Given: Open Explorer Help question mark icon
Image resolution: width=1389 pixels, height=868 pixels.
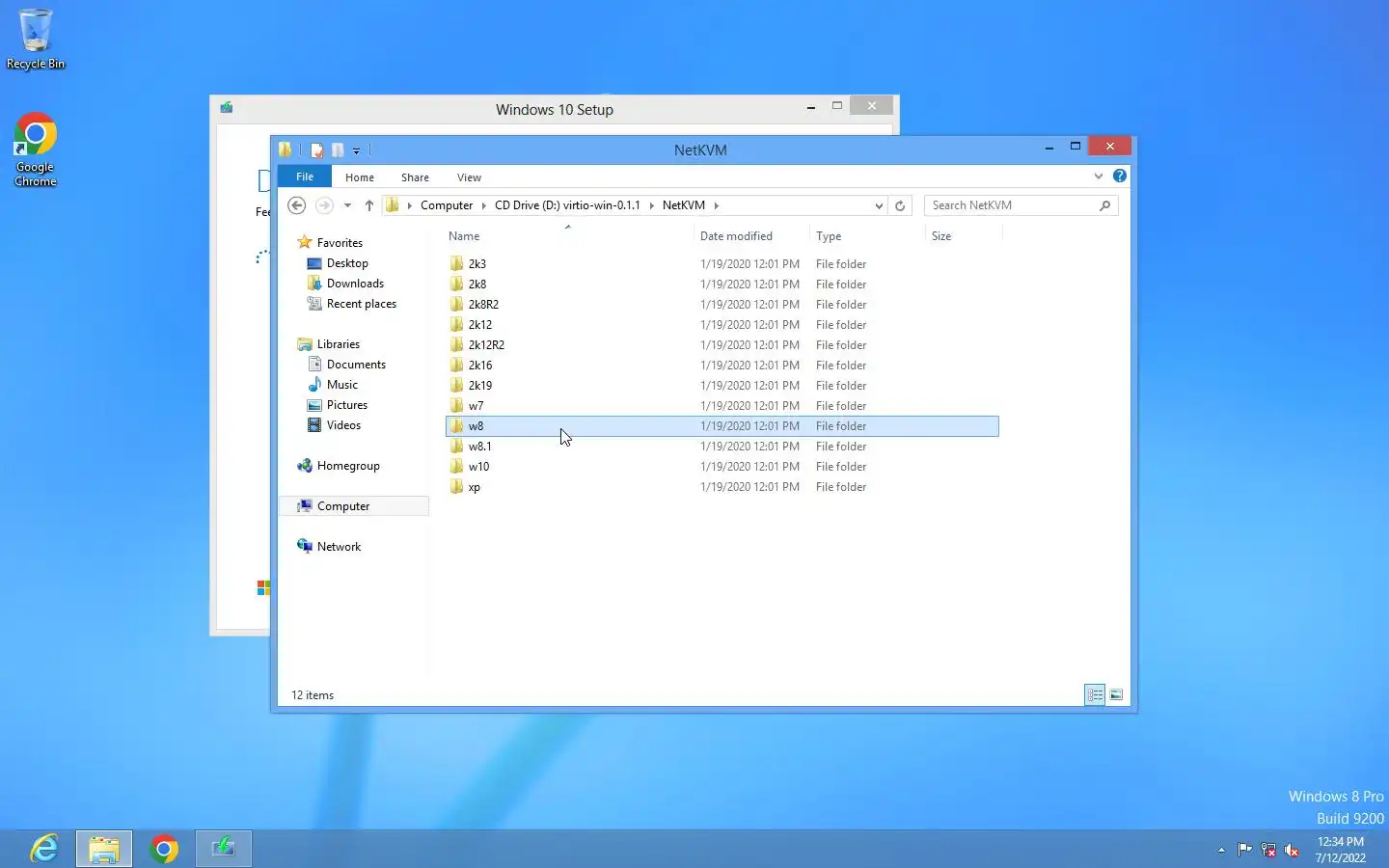Looking at the screenshot, I should pos(1119,176).
